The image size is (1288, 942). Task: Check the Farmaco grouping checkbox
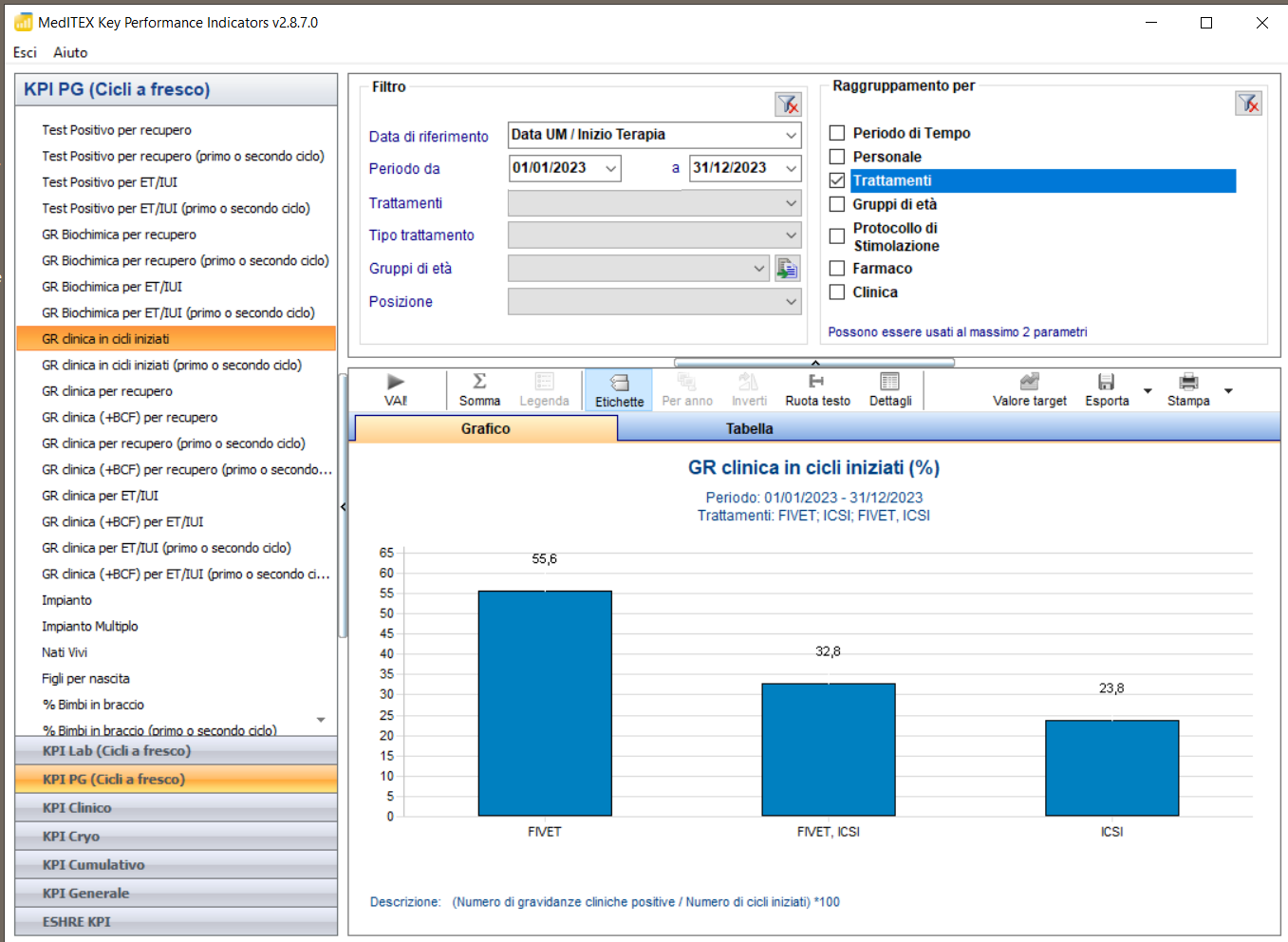tap(837, 269)
